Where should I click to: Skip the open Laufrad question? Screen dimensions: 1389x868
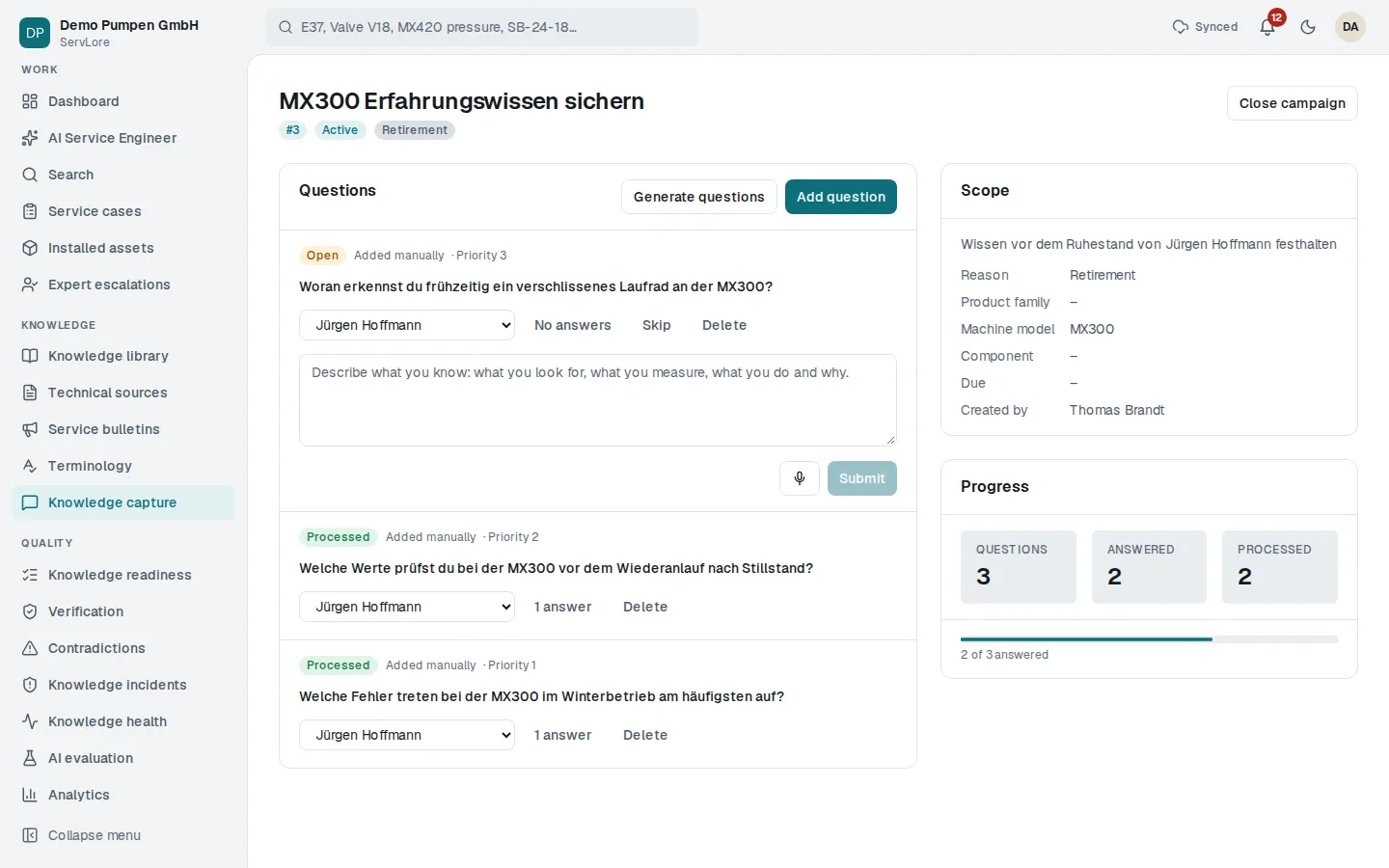pyautogui.click(x=657, y=325)
